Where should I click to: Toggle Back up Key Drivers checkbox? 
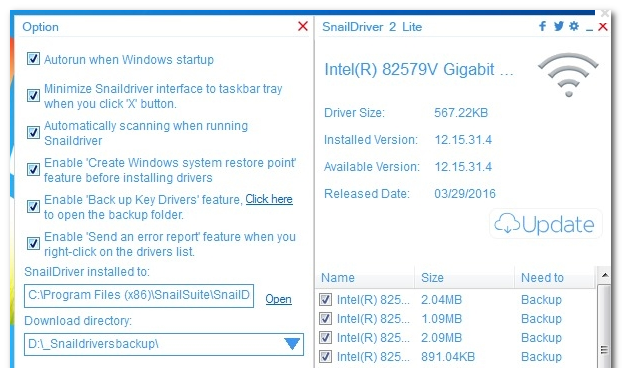point(33,207)
